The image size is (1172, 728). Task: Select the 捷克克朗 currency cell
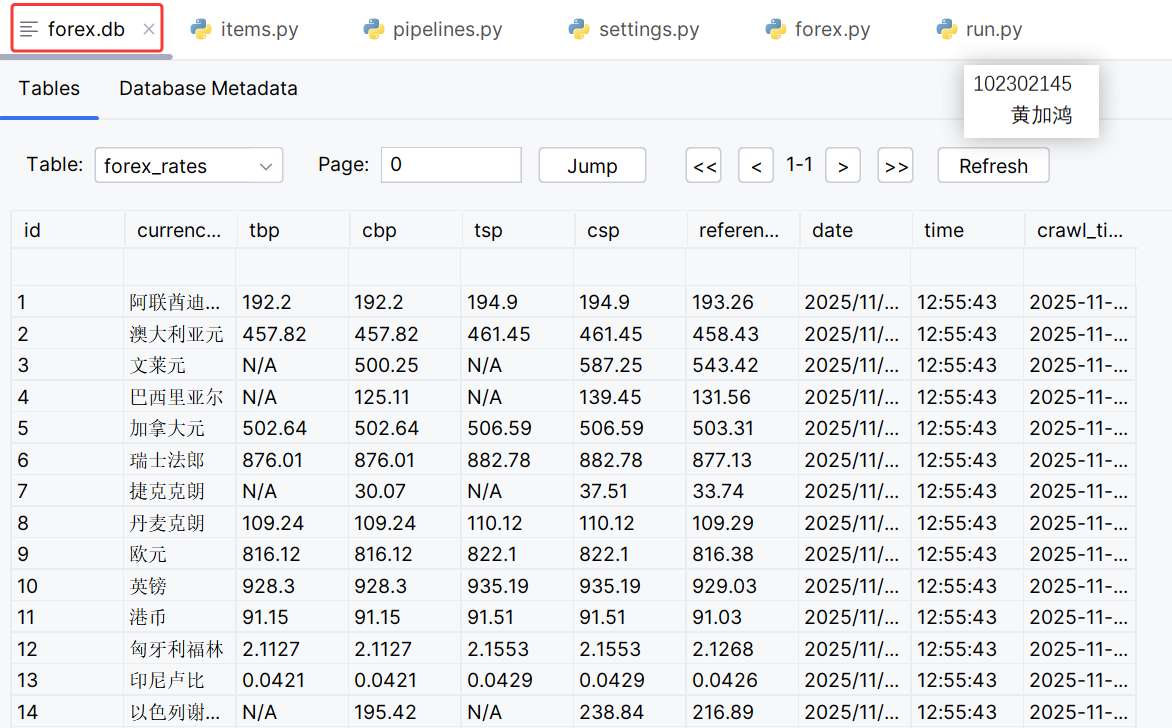tap(179, 491)
